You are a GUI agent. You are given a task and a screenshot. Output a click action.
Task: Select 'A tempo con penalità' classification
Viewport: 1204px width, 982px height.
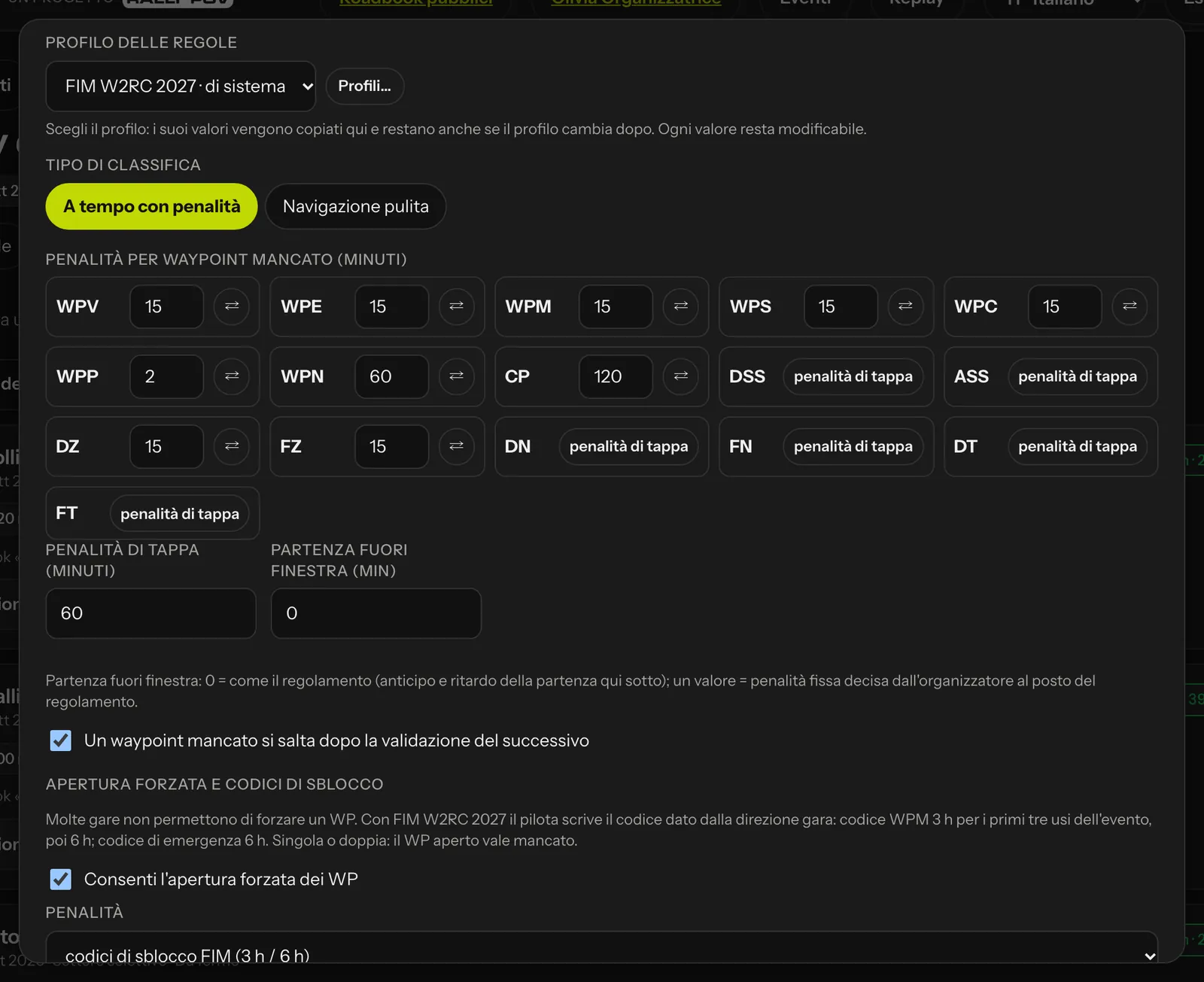pos(151,206)
